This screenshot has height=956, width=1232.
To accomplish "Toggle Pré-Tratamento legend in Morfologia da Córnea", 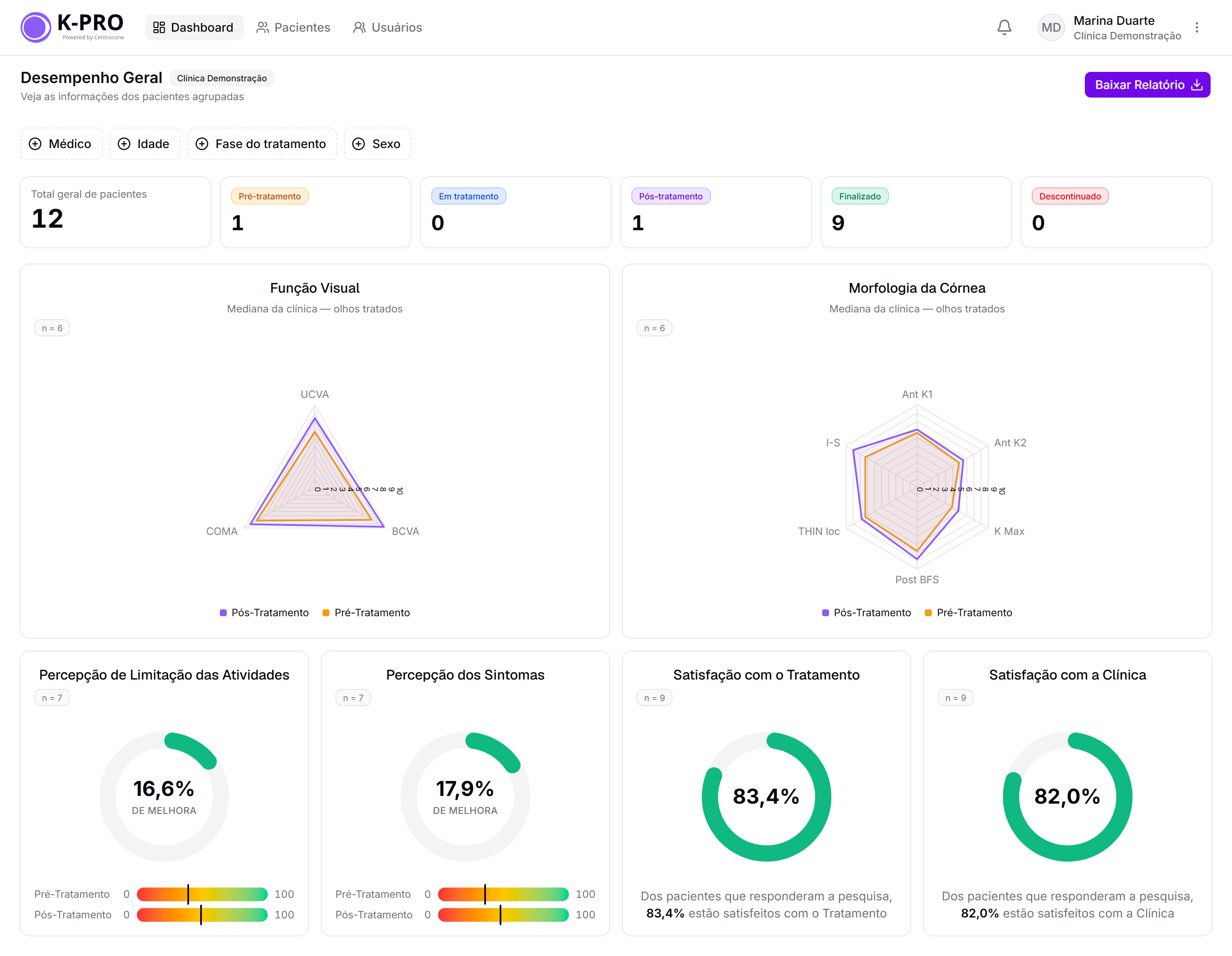I will pyautogui.click(x=968, y=612).
